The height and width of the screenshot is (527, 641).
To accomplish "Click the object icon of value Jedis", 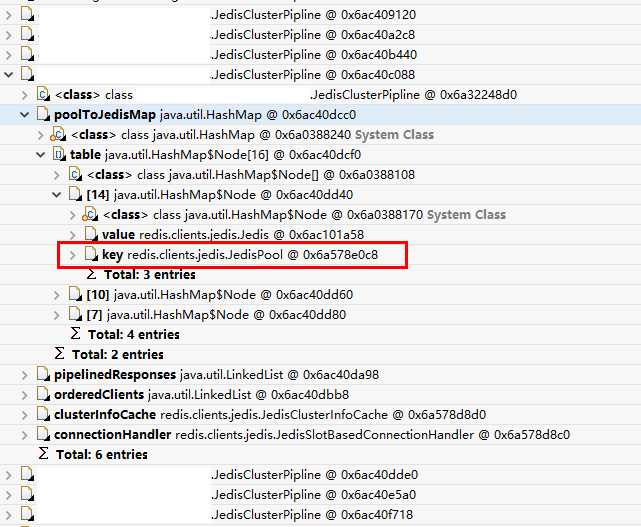I will [x=91, y=234].
